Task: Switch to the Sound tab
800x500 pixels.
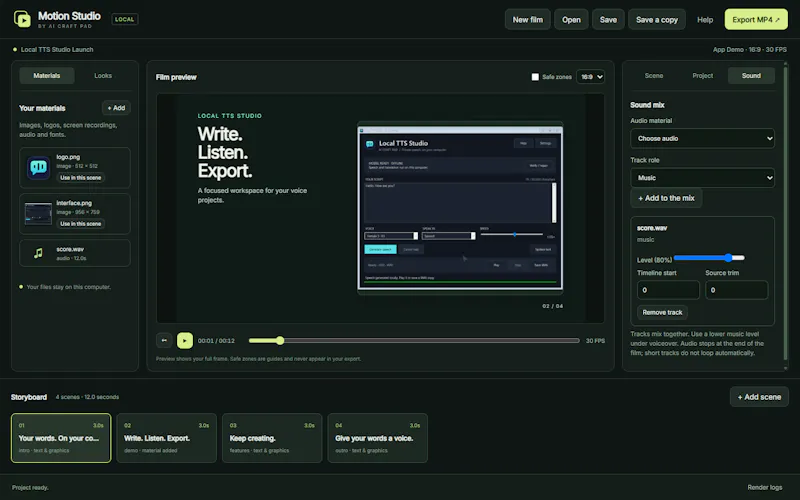Action: click(x=751, y=76)
